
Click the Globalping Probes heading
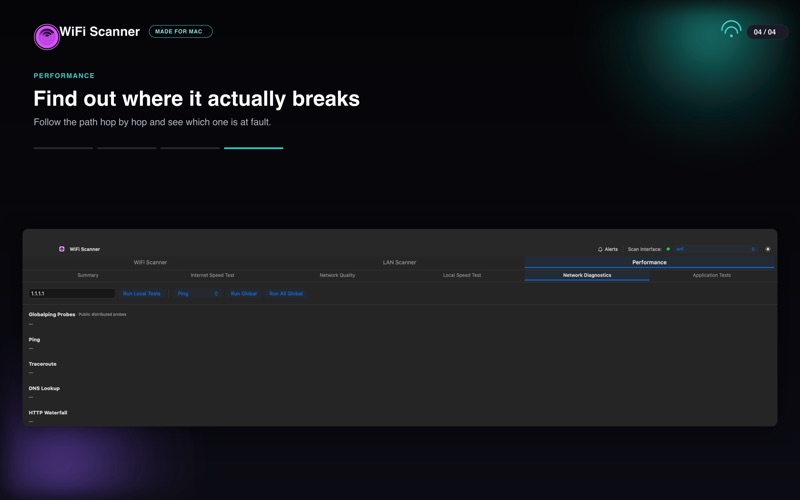[52, 314]
